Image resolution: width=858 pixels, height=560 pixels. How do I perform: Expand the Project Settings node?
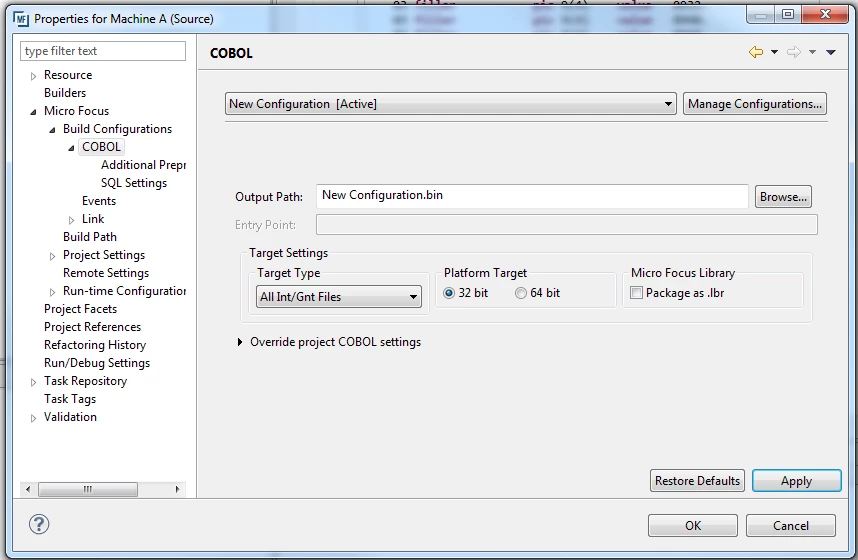tap(52, 256)
